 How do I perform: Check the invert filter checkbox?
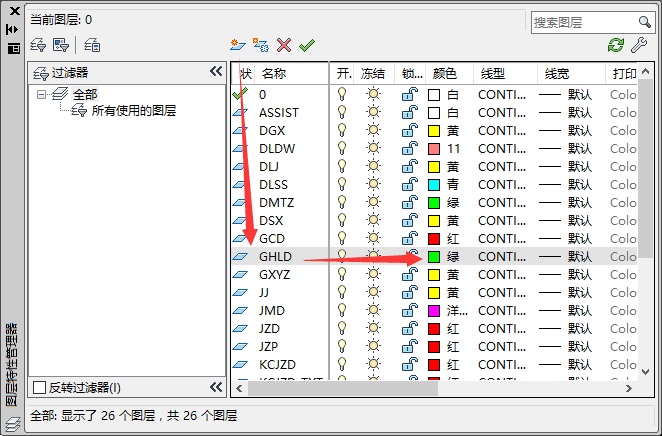click(x=39, y=387)
